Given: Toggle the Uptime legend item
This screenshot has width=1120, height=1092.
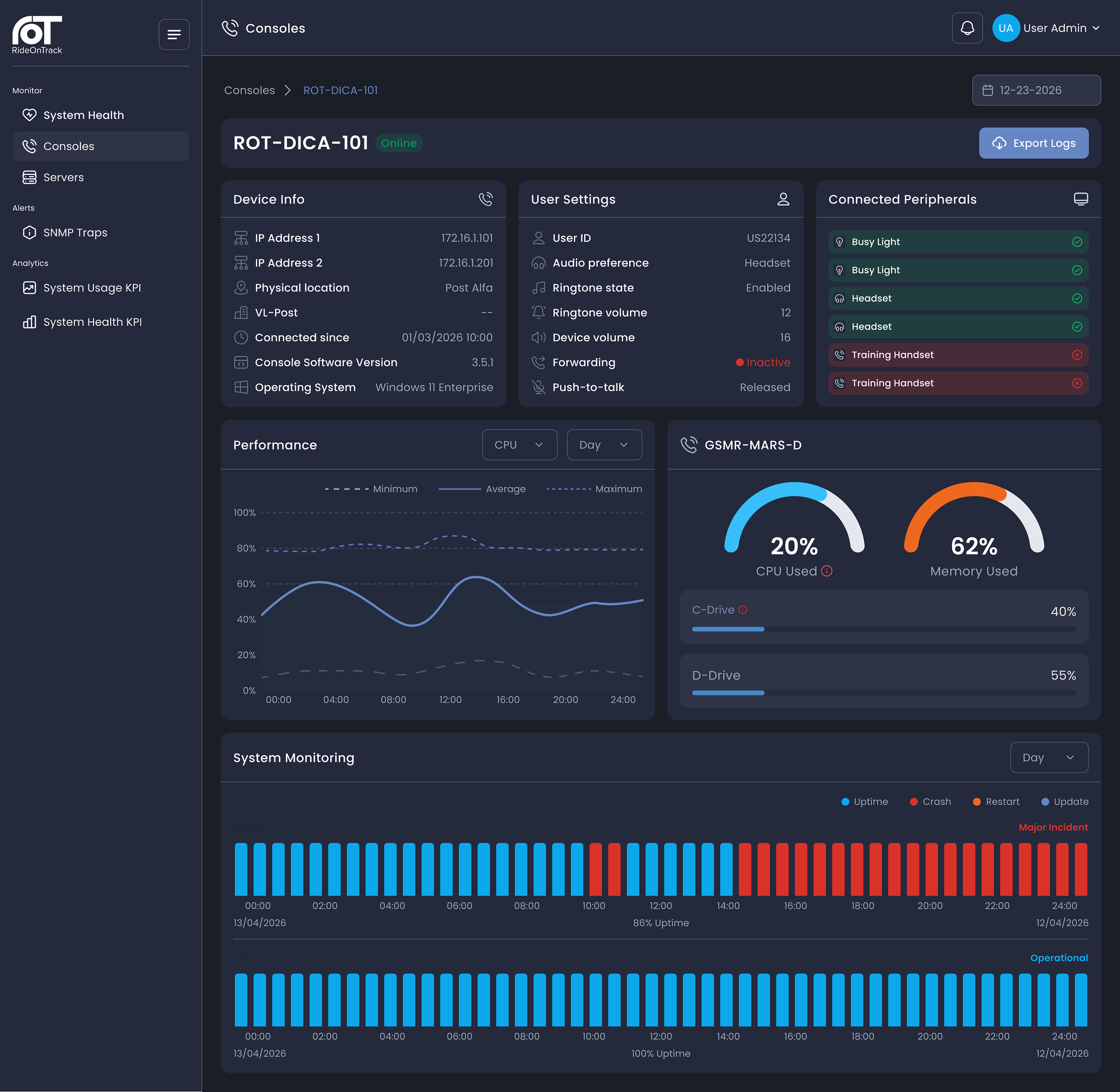Looking at the screenshot, I should tap(864, 801).
